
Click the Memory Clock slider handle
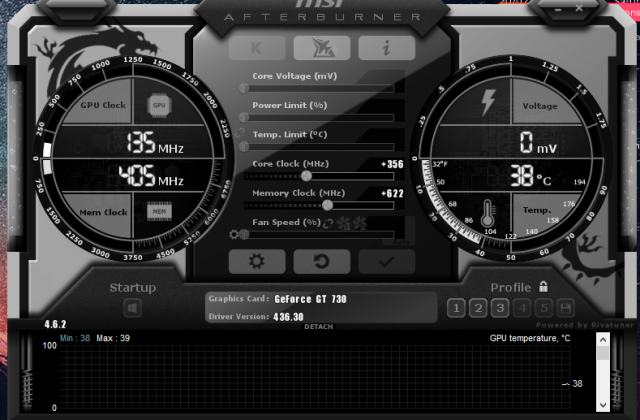click(x=328, y=204)
